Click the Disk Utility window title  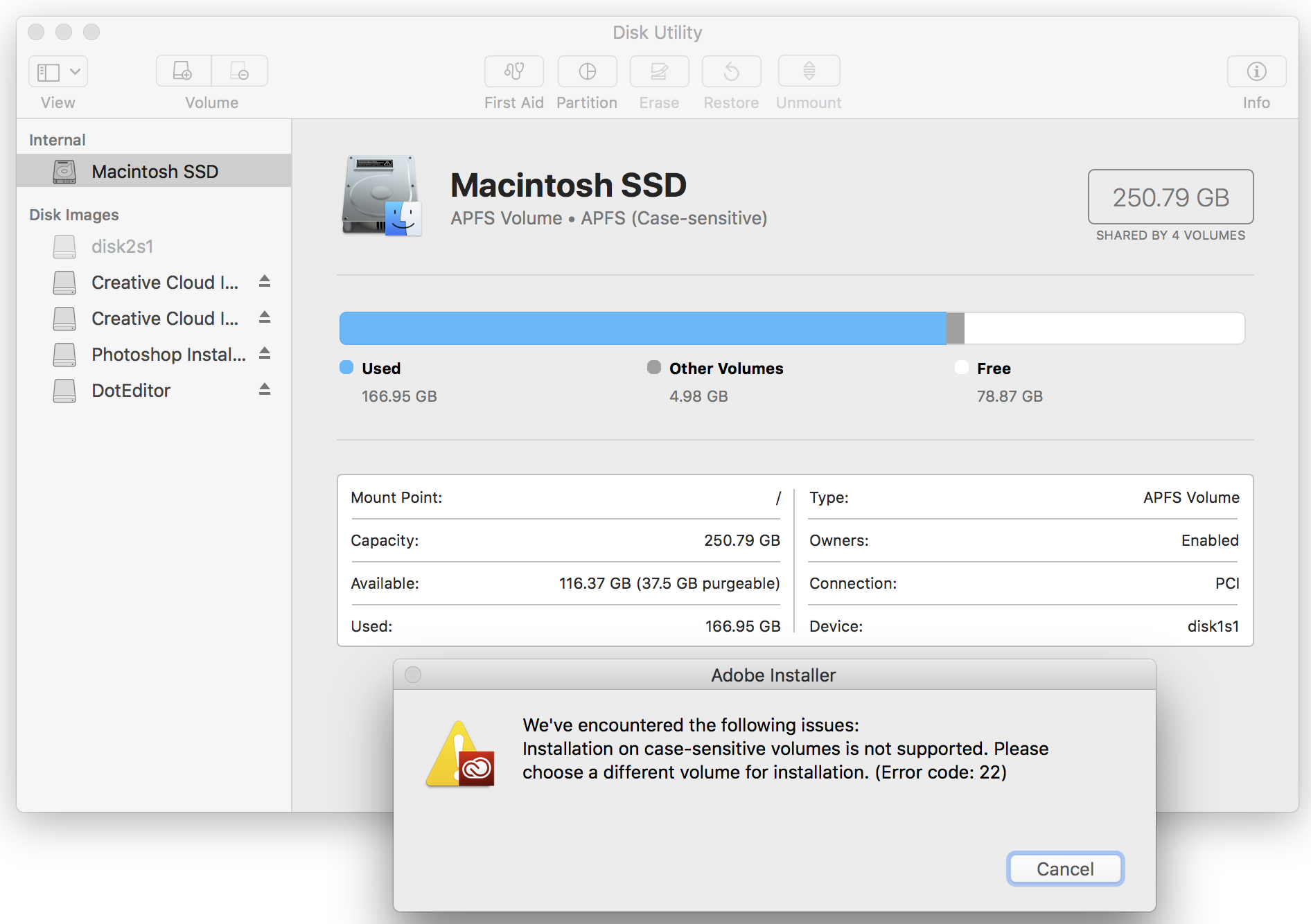click(657, 33)
